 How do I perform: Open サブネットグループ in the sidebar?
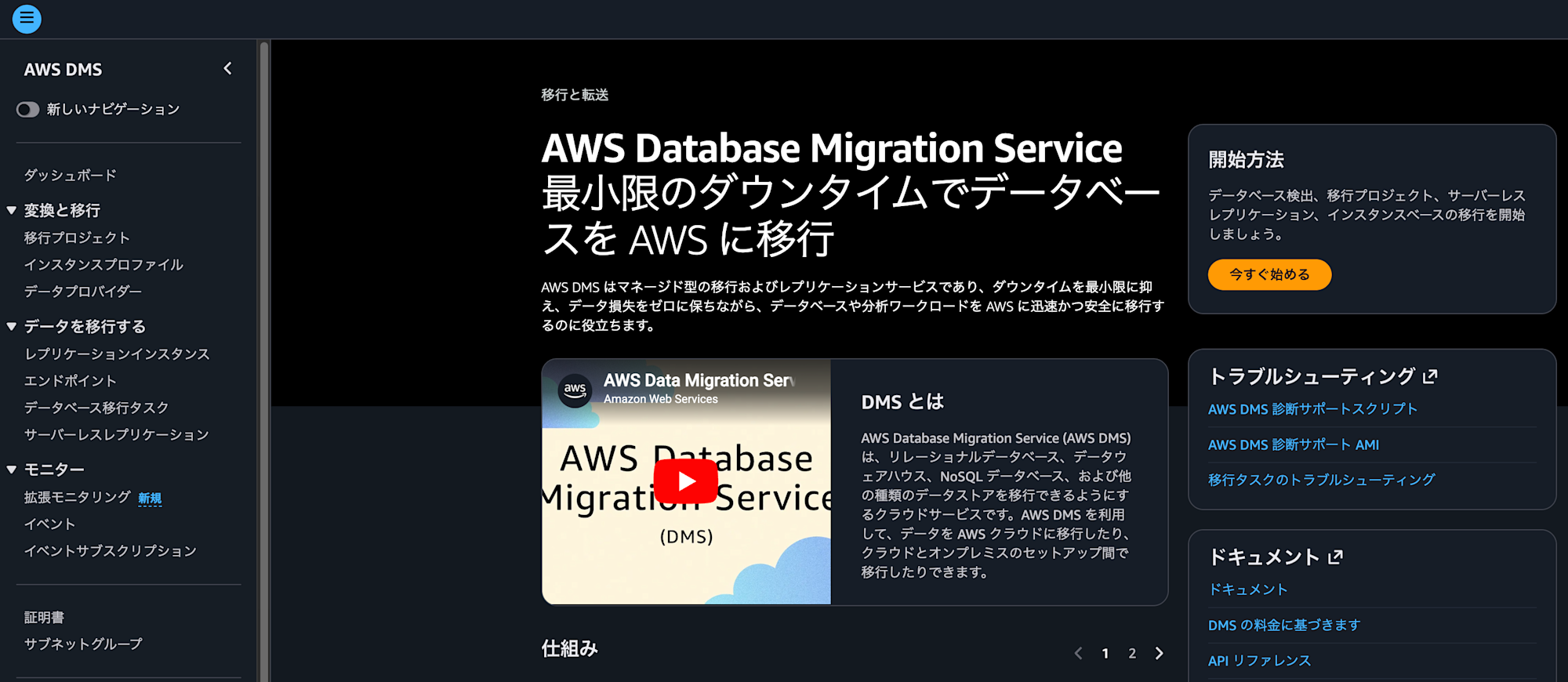click(83, 644)
